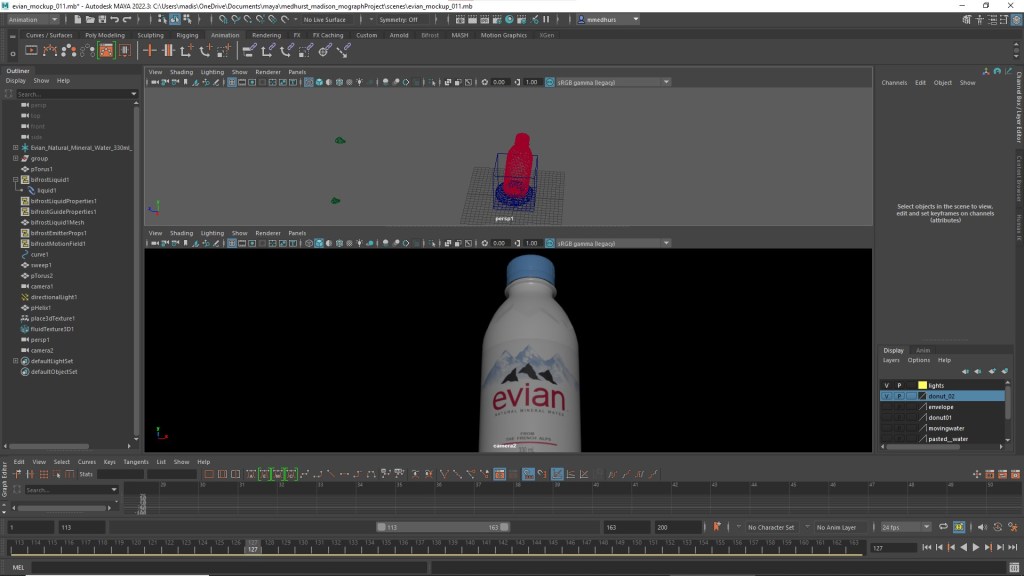The width and height of the screenshot is (1024, 576).
Task: Click the Go to start of playback range button
Action: point(927,547)
